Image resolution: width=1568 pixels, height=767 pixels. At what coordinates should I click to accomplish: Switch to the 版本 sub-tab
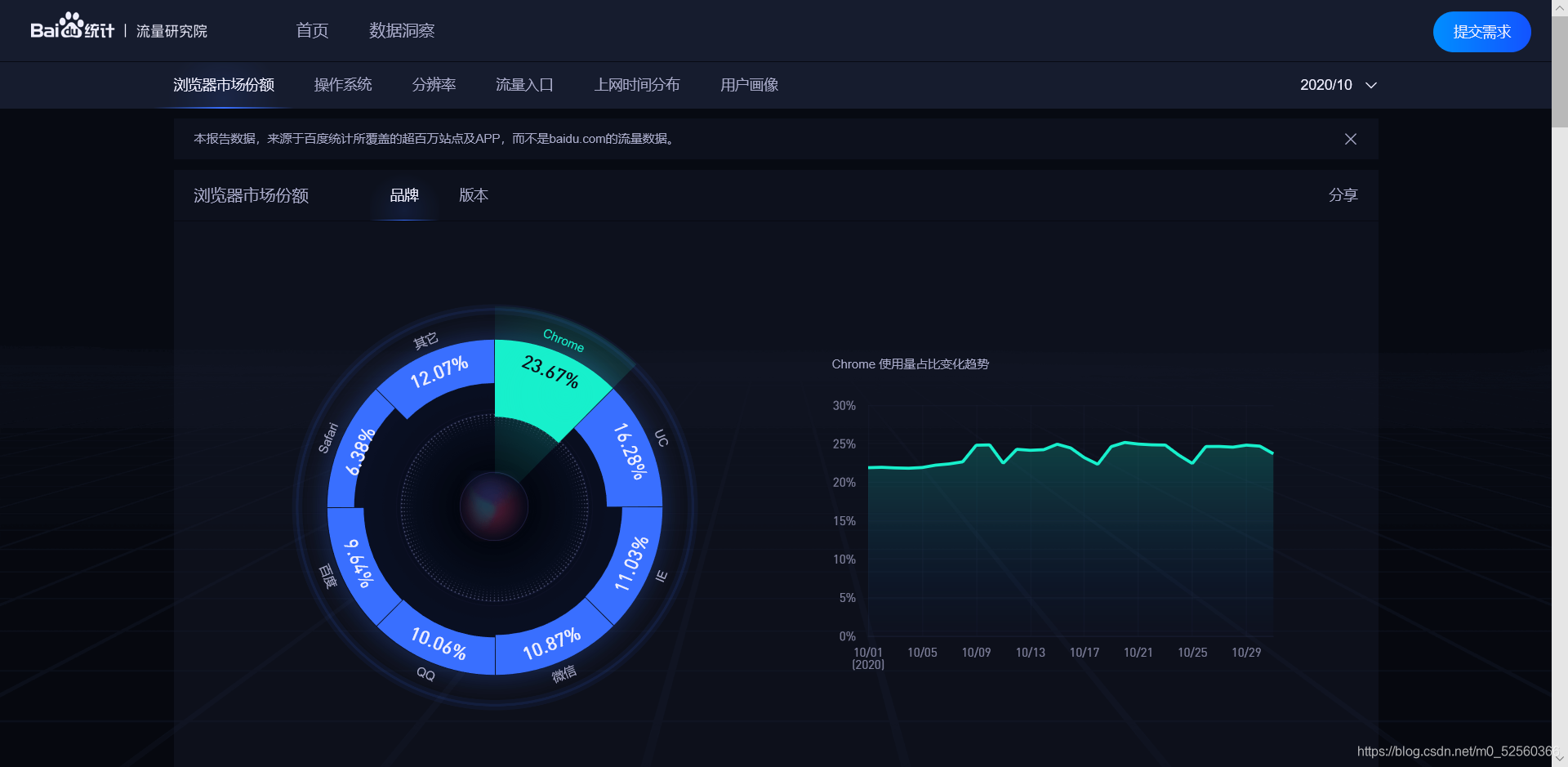[474, 195]
